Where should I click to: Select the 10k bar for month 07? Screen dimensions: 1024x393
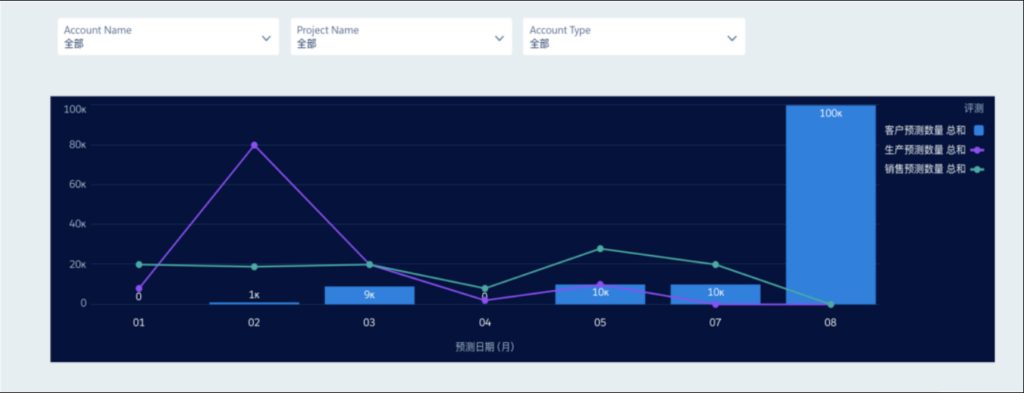pyautogui.click(x=716, y=294)
